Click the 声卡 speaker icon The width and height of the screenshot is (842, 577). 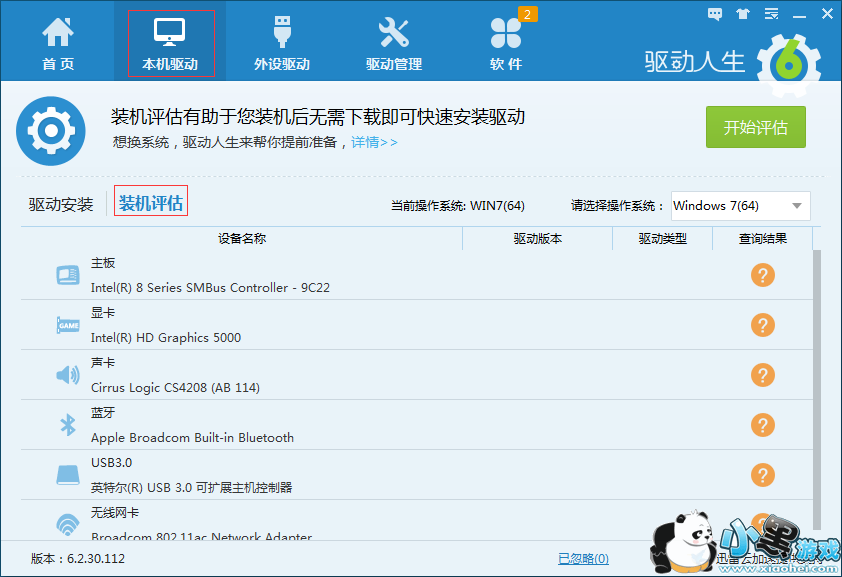point(68,375)
